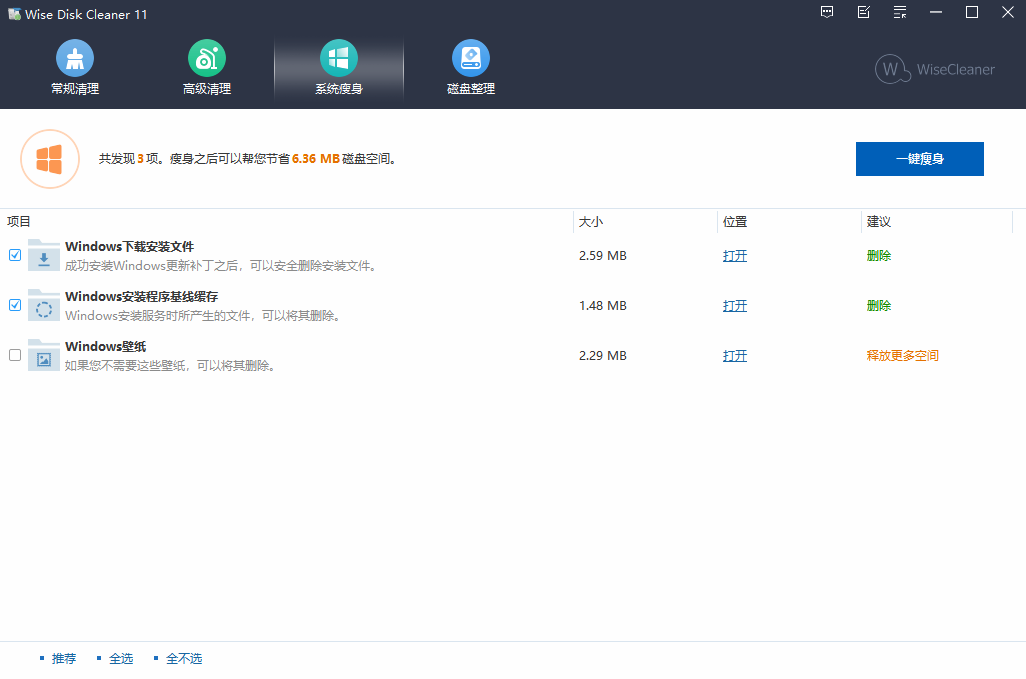Screen dimensions: 1026x679
Task: Select the Windows壁纸 row title
Action: point(105,347)
